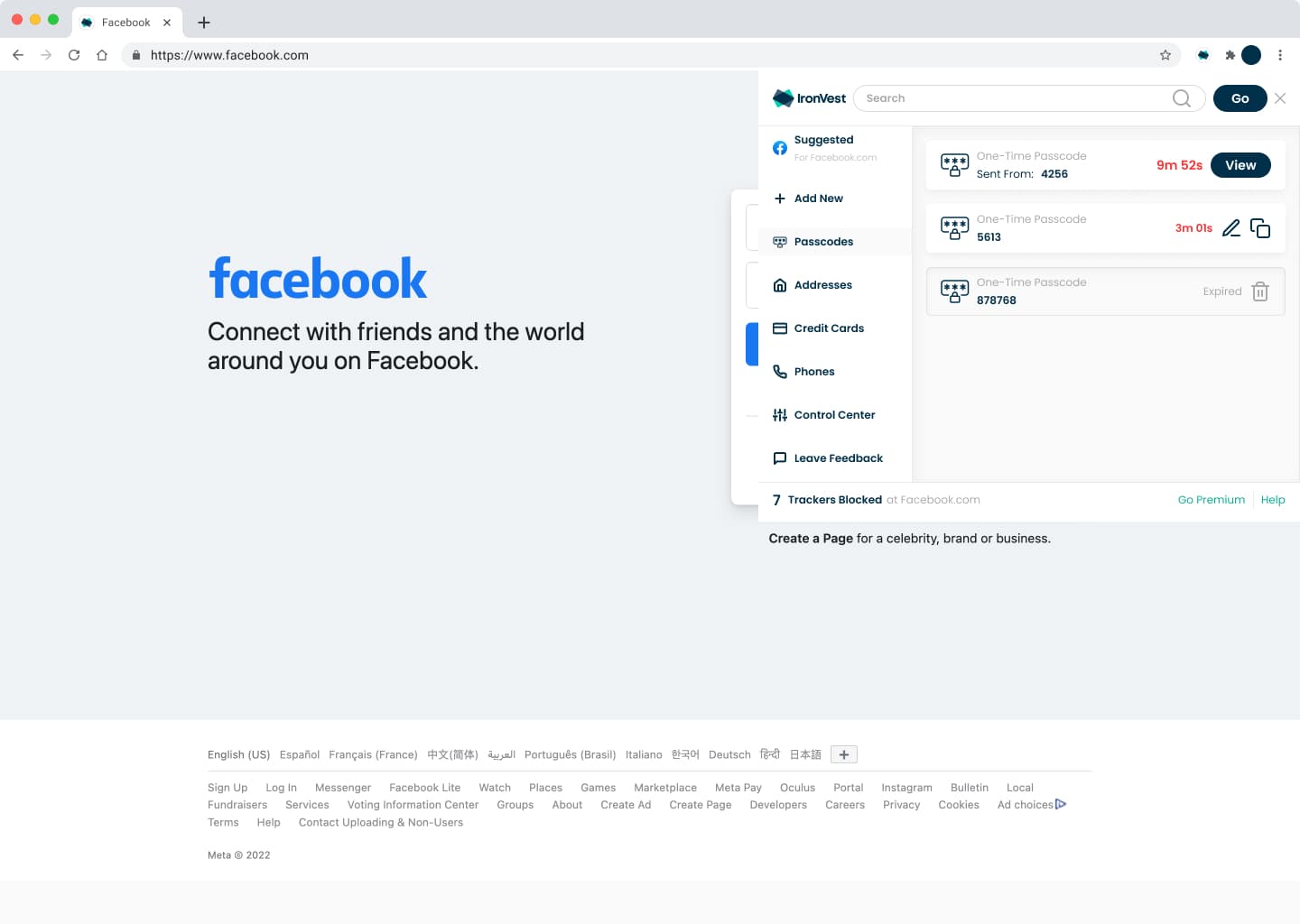Open the Privacy footer link
The image size is (1300, 924).
click(902, 805)
